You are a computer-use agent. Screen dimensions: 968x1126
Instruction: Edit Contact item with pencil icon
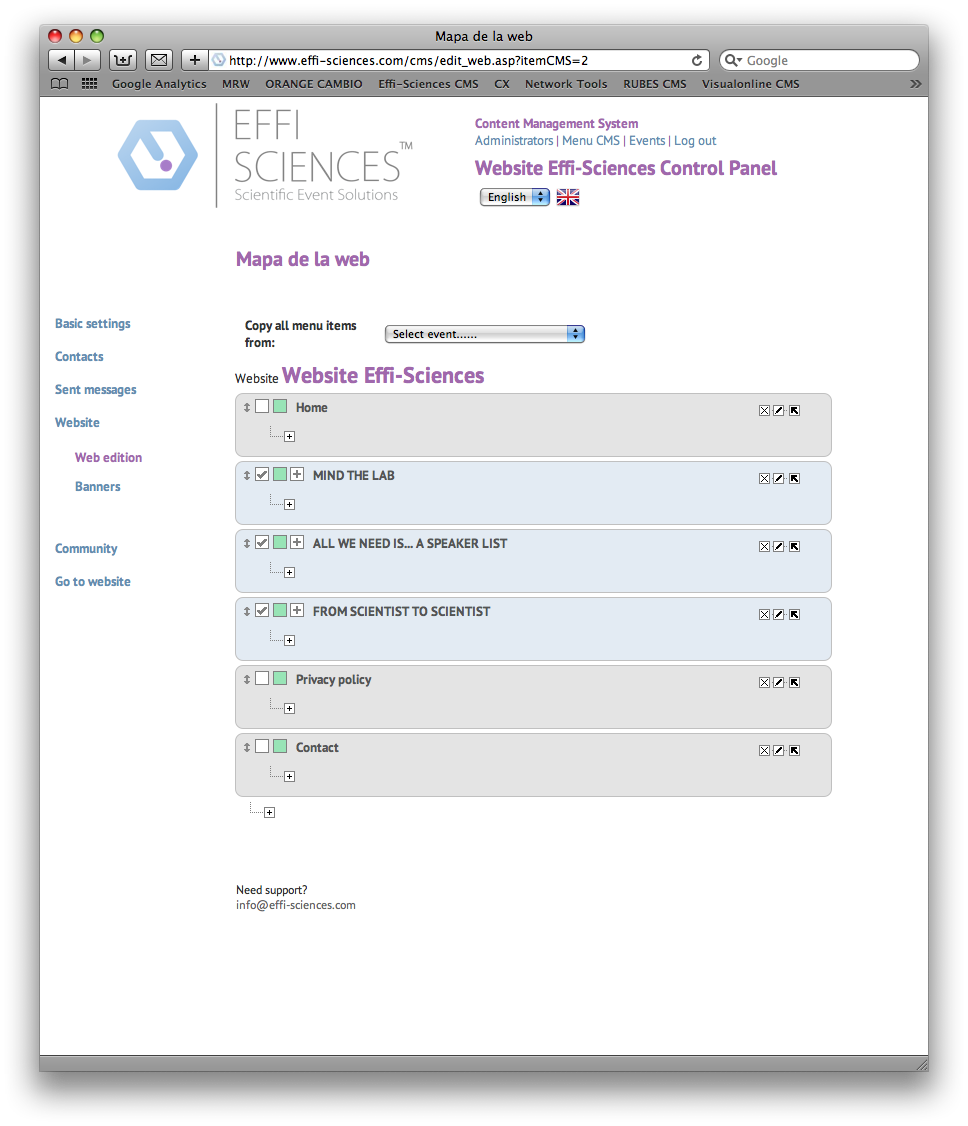pos(778,750)
